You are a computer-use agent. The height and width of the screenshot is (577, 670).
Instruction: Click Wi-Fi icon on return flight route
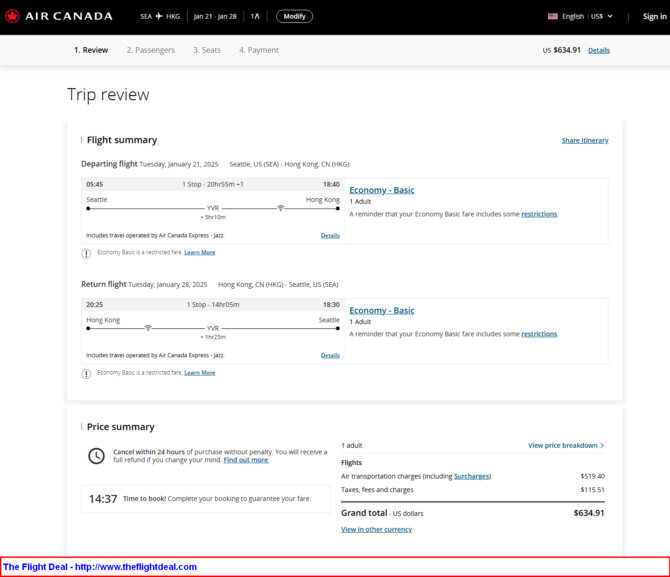tap(148, 328)
